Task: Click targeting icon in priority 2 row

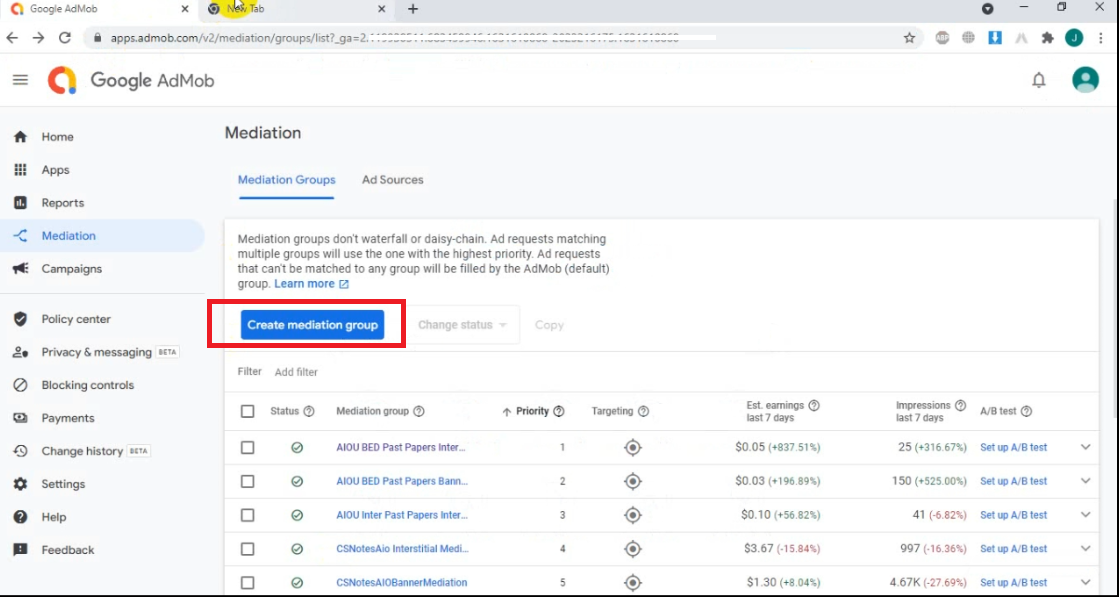Action: click(632, 481)
